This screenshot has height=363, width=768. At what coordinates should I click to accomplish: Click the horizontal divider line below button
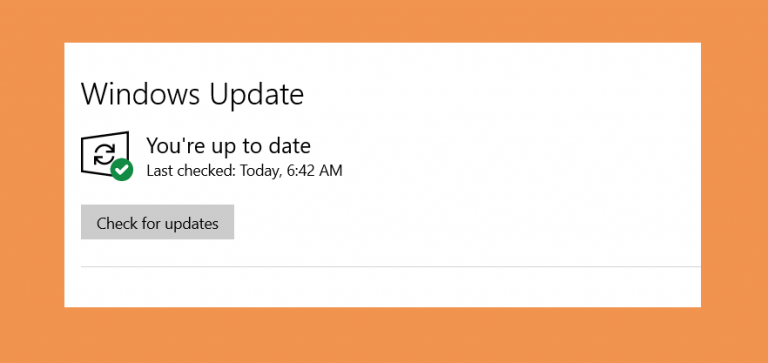click(x=391, y=267)
